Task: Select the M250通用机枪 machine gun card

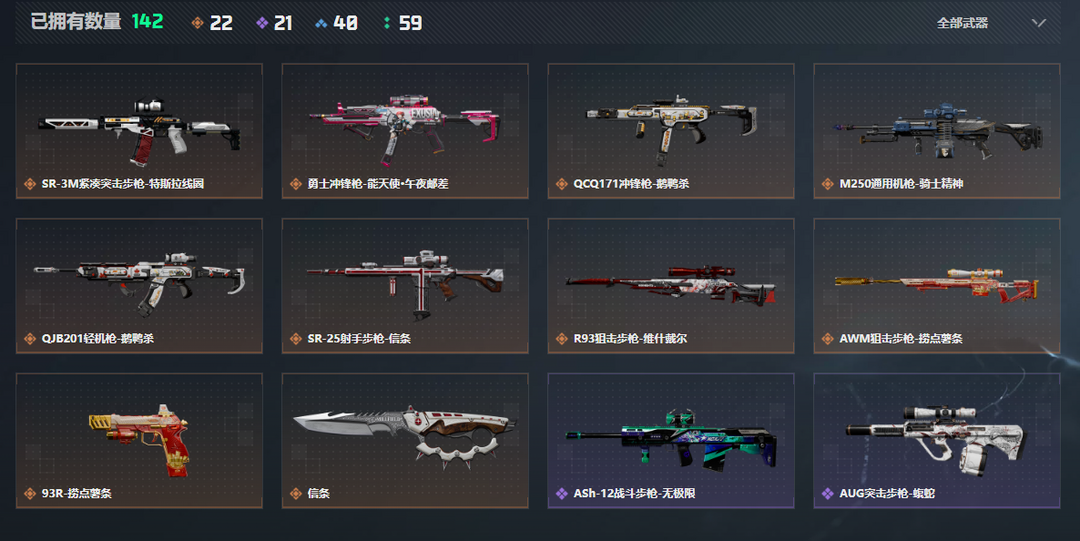Action: click(937, 131)
